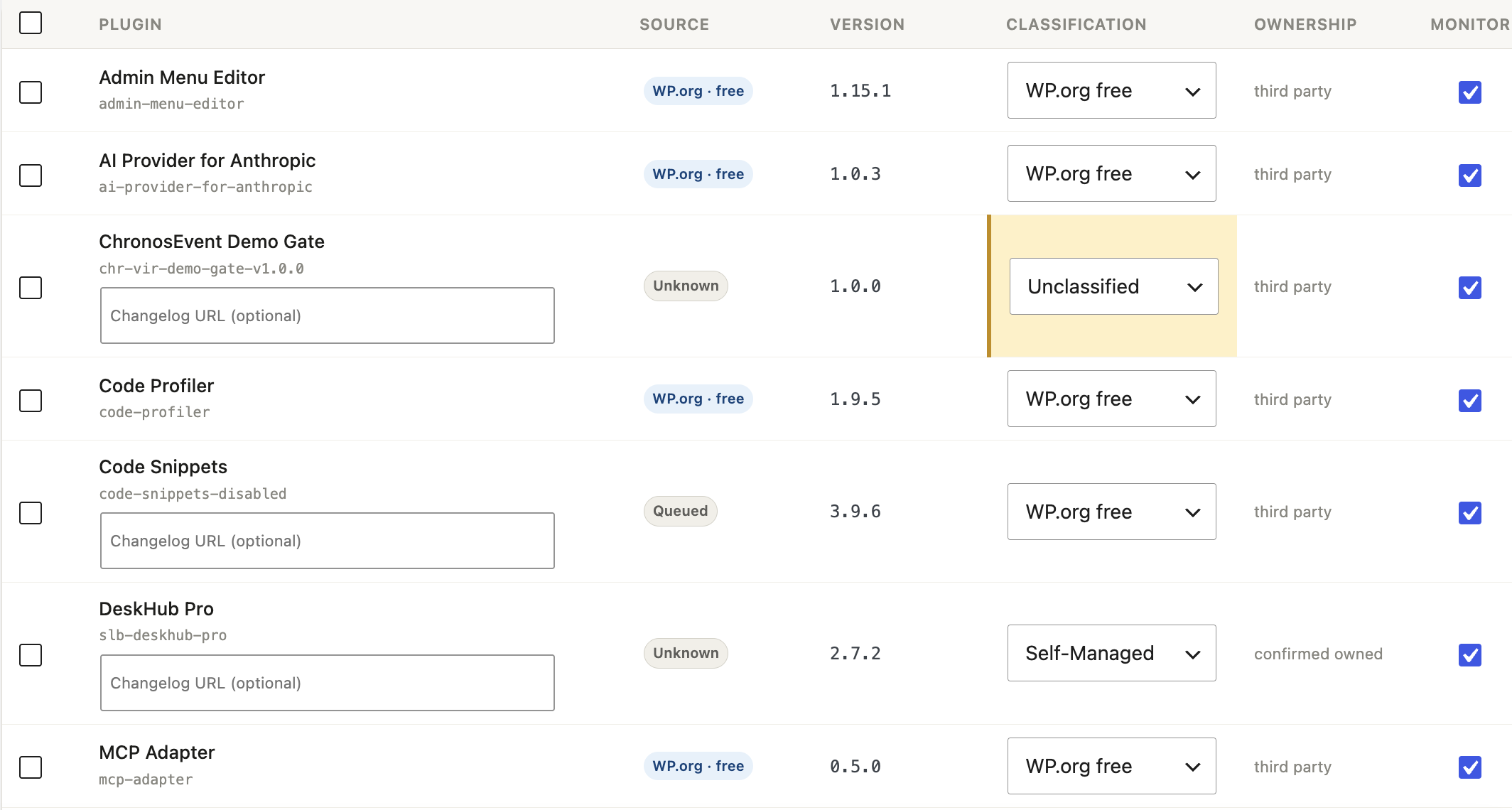The image size is (1512, 810).
Task: Click the DeskHub Pro plugin name
Action: click(156, 609)
